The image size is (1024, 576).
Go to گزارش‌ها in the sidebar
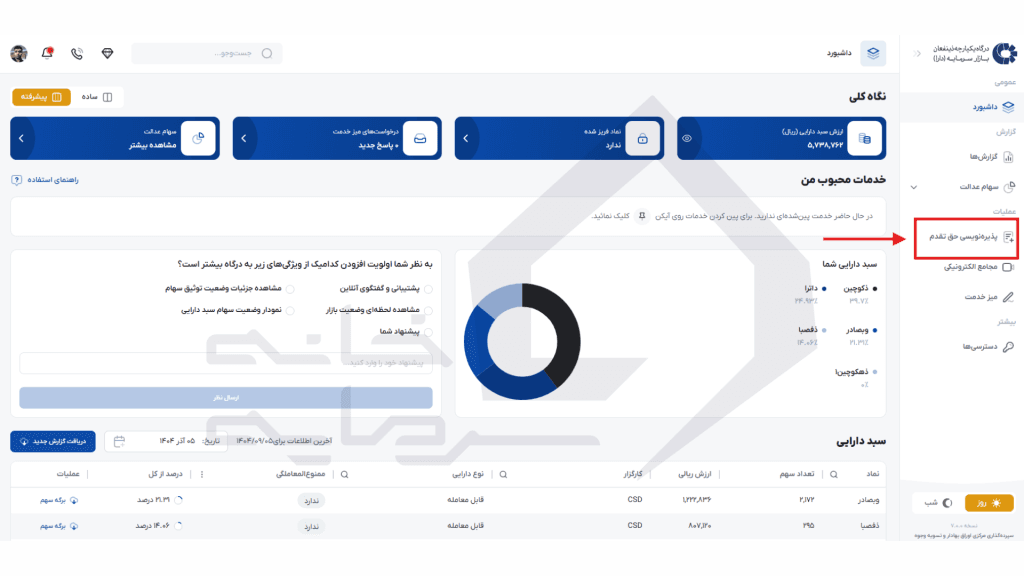coord(975,157)
